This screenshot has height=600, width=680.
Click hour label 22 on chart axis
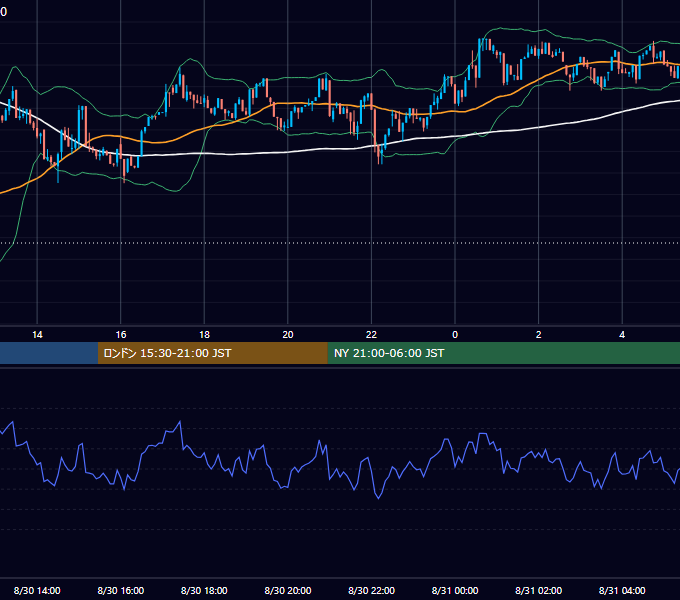pos(371,335)
